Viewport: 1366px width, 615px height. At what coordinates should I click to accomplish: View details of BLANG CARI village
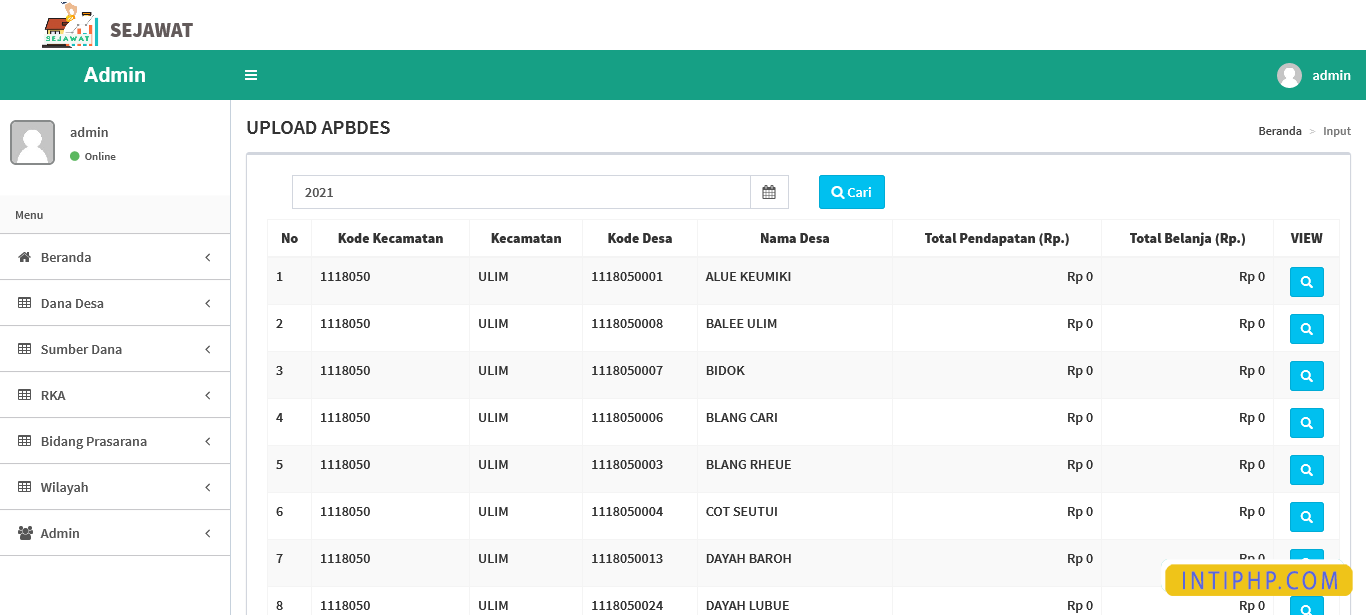coord(1306,423)
